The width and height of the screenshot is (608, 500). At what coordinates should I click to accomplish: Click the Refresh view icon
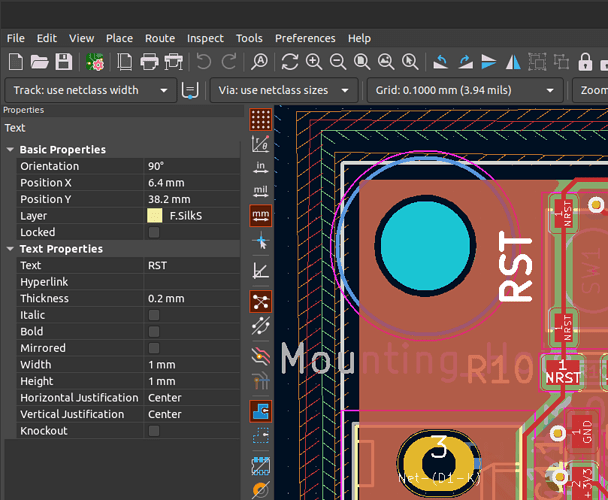pyautogui.click(x=290, y=62)
